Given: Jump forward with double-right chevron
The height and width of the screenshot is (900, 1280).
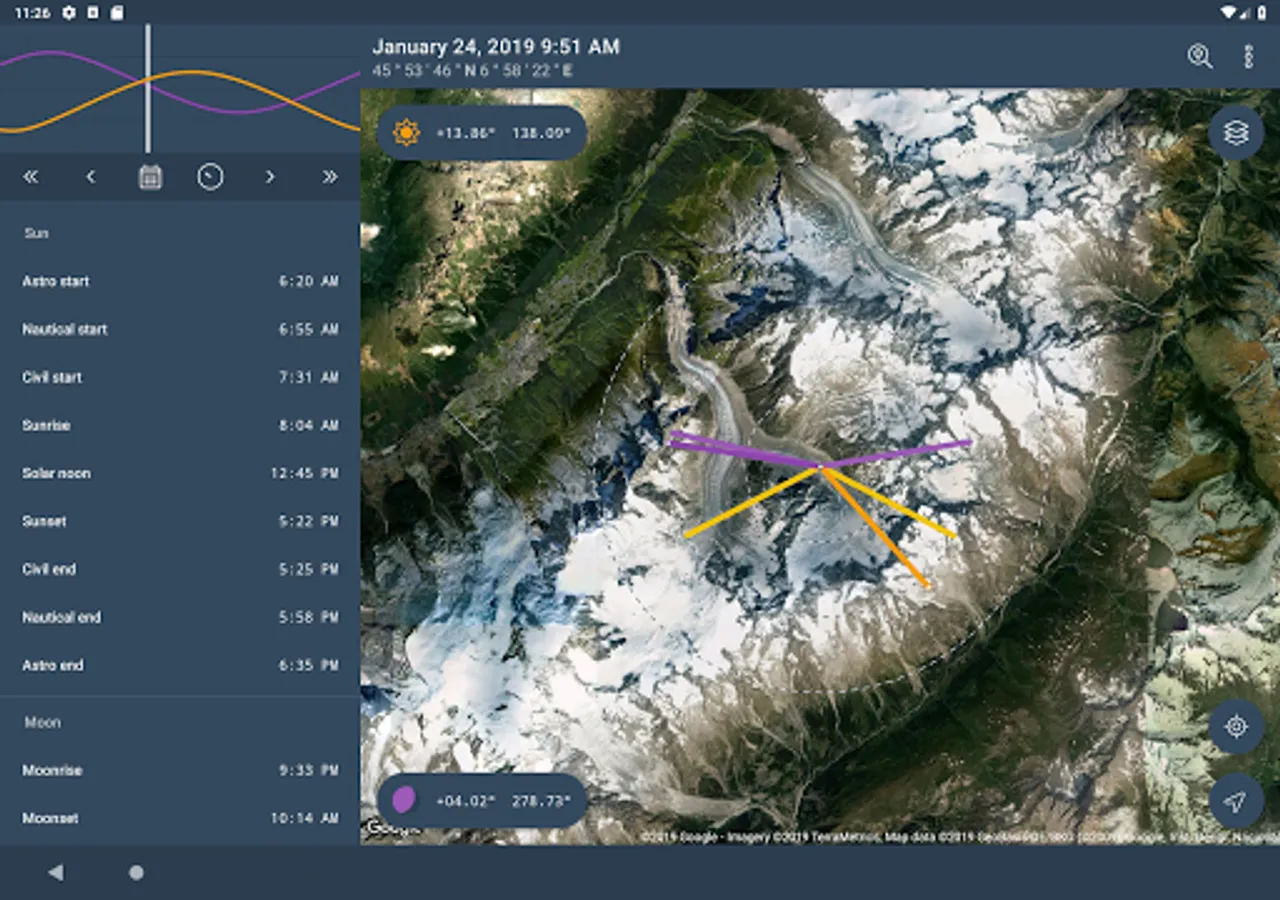Looking at the screenshot, I should point(330,177).
